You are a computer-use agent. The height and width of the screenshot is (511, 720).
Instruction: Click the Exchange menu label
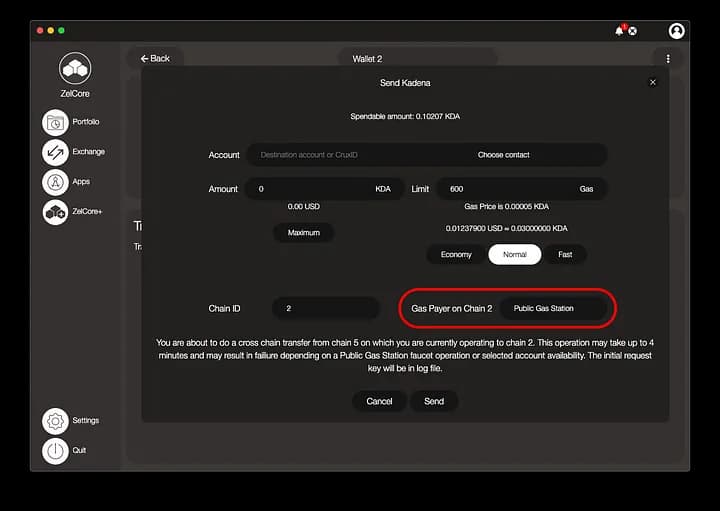tap(89, 152)
